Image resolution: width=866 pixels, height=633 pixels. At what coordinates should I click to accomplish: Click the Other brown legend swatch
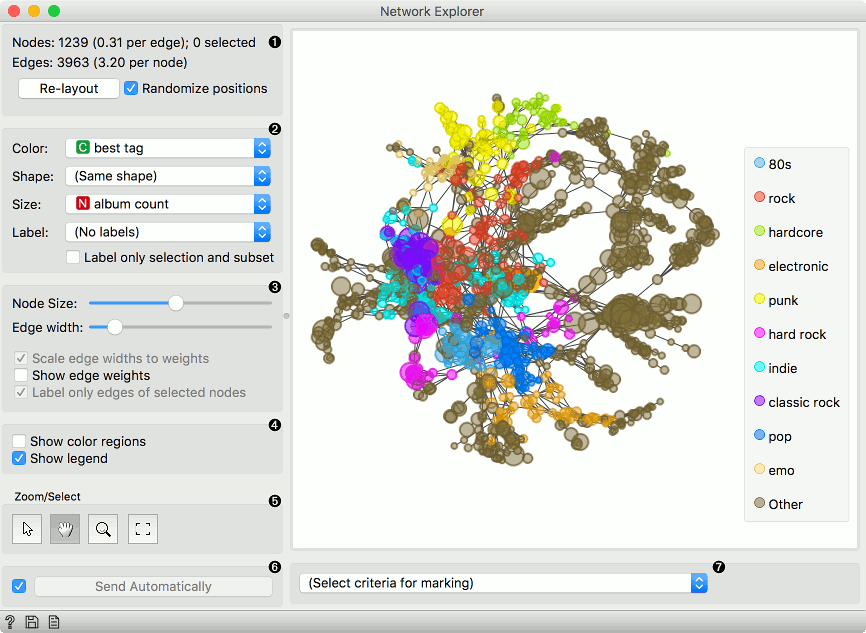coord(759,503)
